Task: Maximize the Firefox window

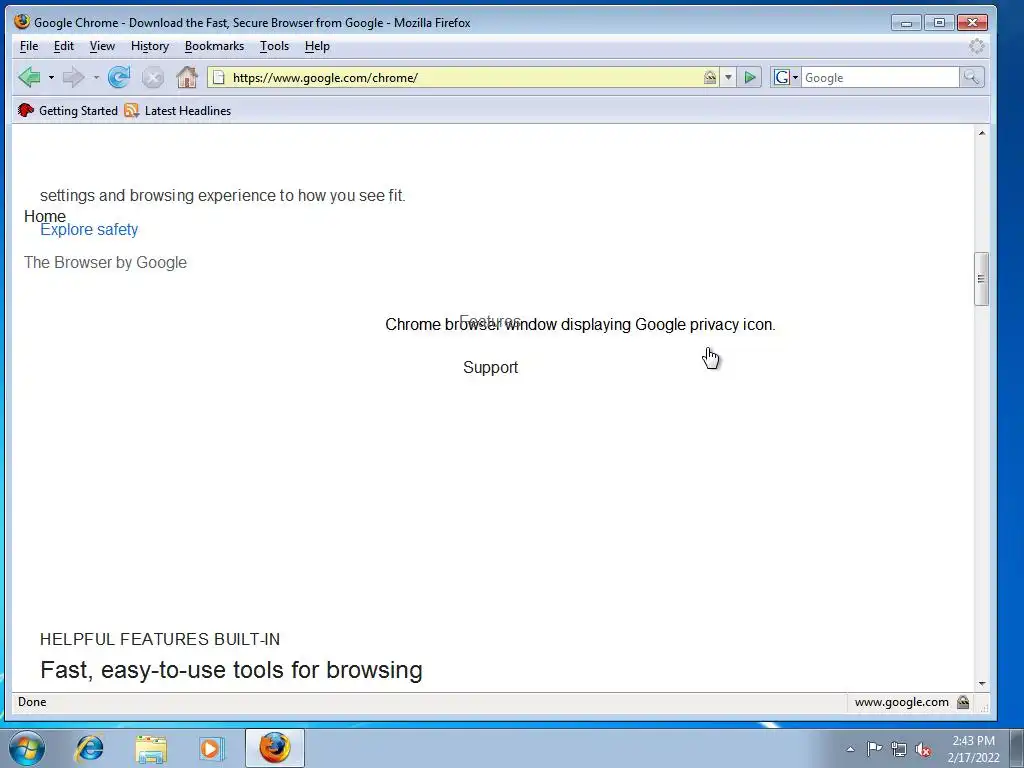Action: tap(939, 23)
